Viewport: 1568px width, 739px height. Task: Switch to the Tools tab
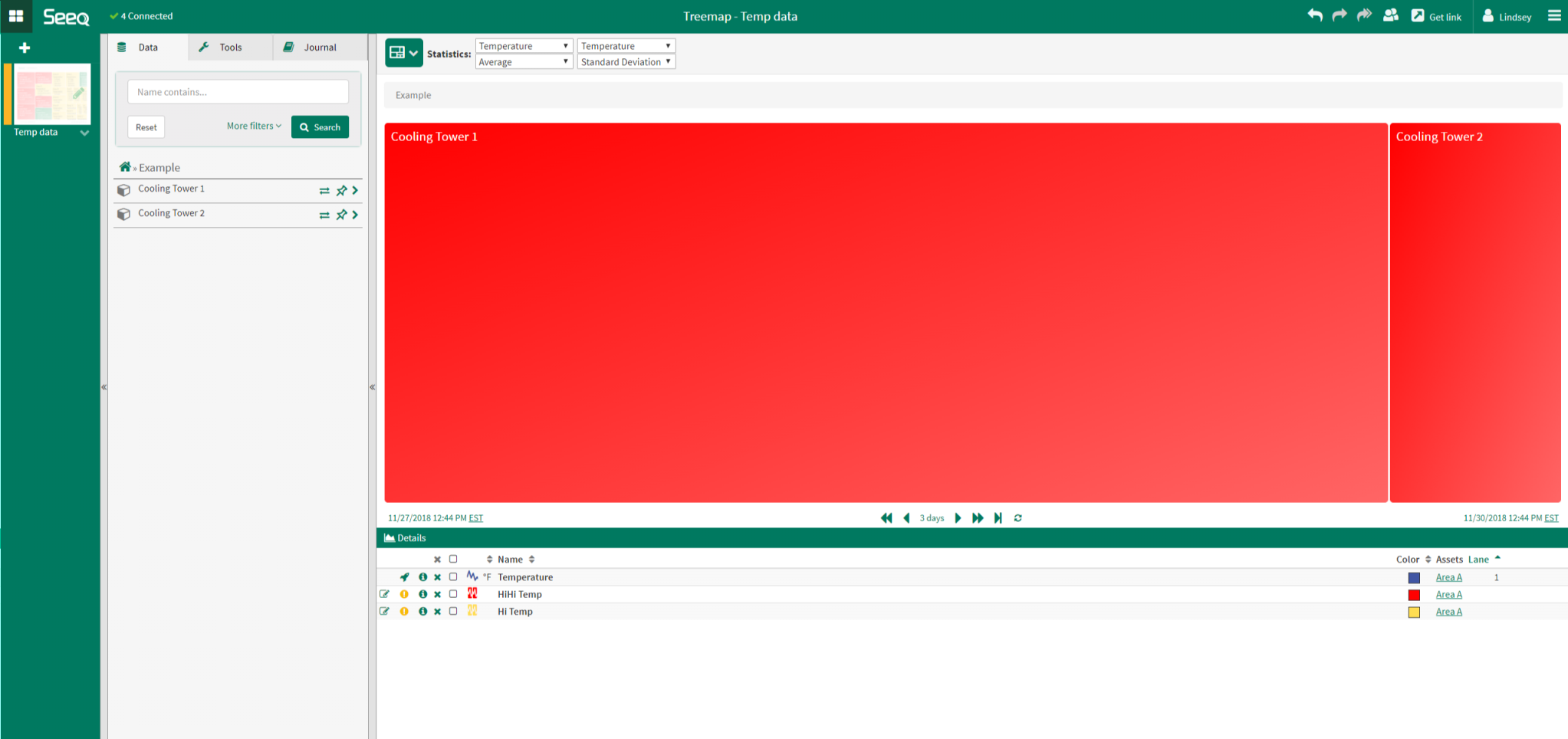click(x=230, y=48)
